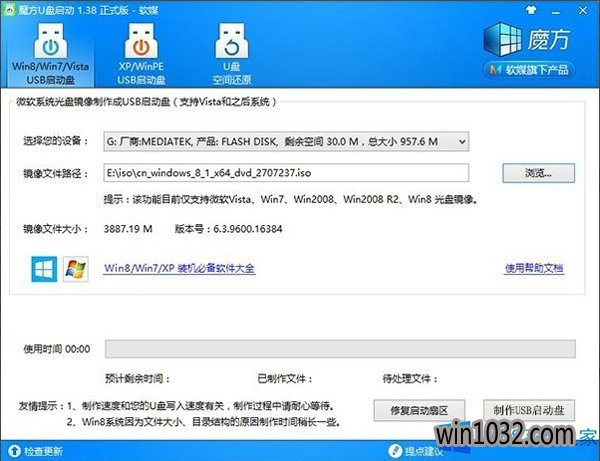Select the Win8/Win7/Vista USB boot disk tab
The width and height of the screenshot is (600, 461).
49,56
